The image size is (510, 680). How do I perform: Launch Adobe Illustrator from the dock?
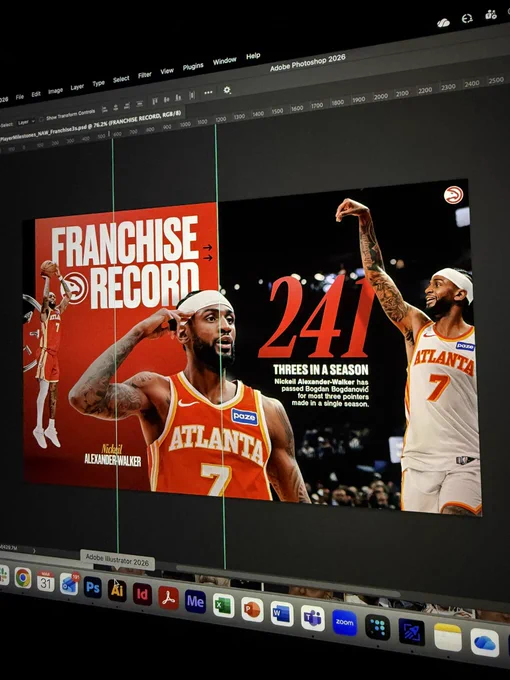[x=117, y=591]
